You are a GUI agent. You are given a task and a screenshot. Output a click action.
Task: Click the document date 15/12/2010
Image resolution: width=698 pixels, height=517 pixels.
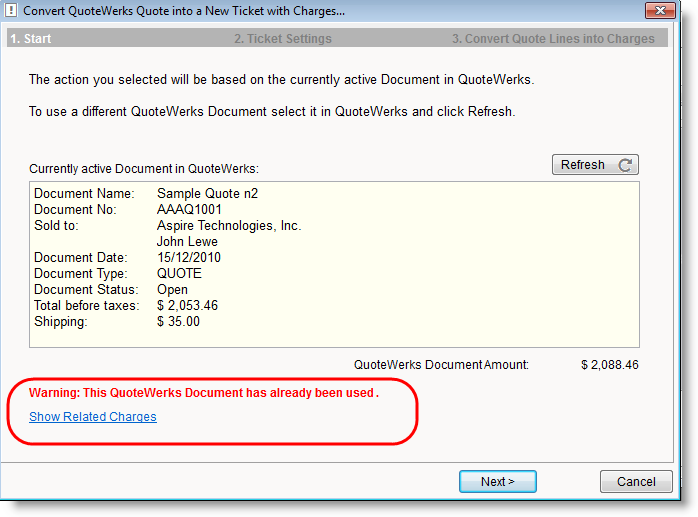coord(189,258)
